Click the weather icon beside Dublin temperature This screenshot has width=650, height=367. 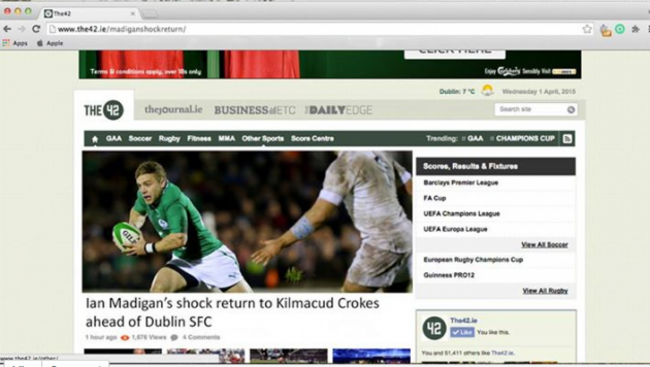[488, 90]
